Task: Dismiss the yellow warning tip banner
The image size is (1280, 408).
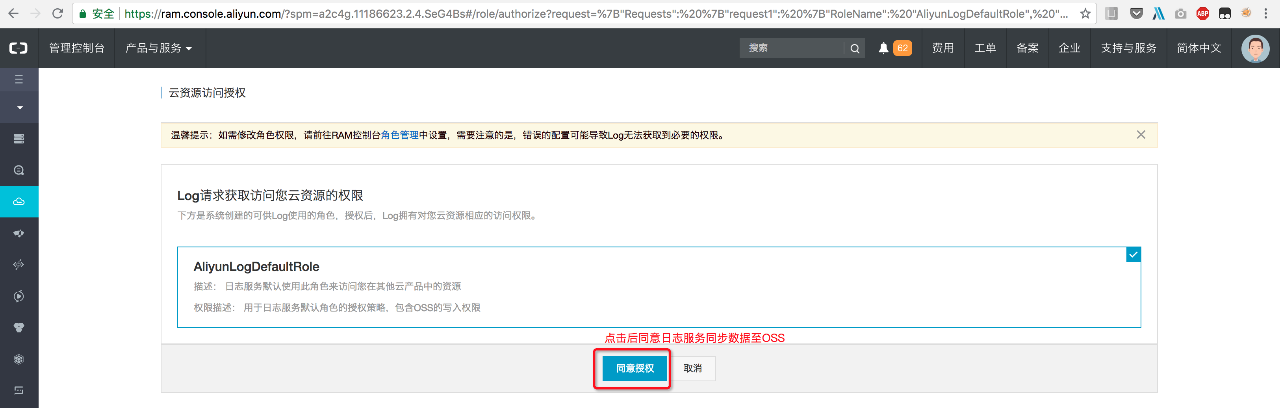Action: pyautogui.click(x=1141, y=134)
